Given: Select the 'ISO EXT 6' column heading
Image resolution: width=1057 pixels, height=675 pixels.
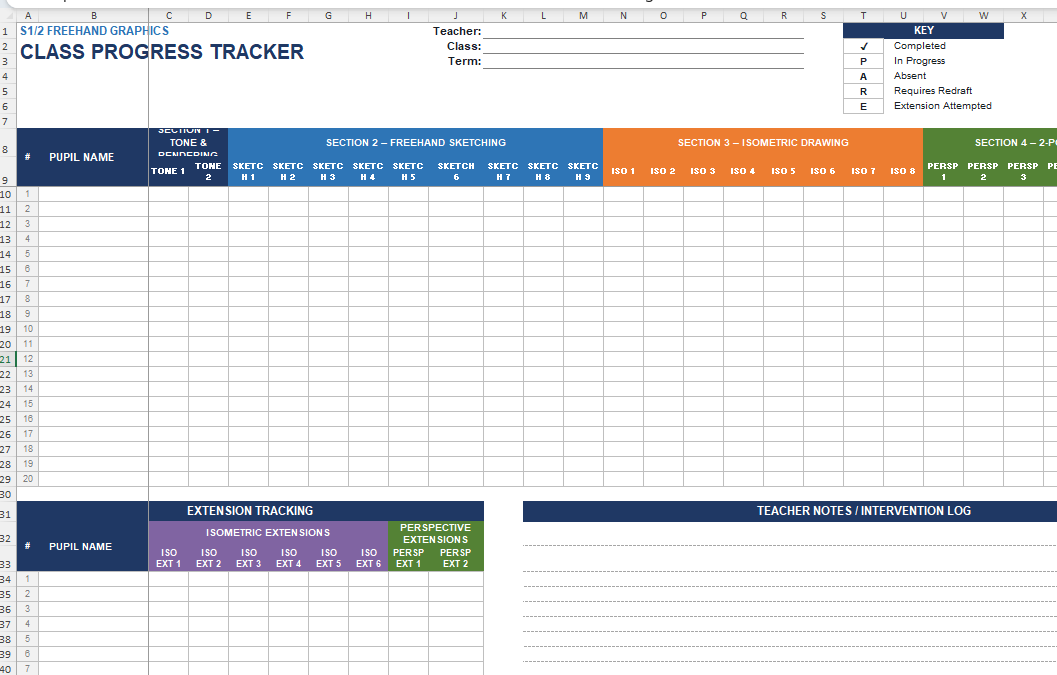Looking at the screenshot, I should pyautogui.click(x=369, y=558).
